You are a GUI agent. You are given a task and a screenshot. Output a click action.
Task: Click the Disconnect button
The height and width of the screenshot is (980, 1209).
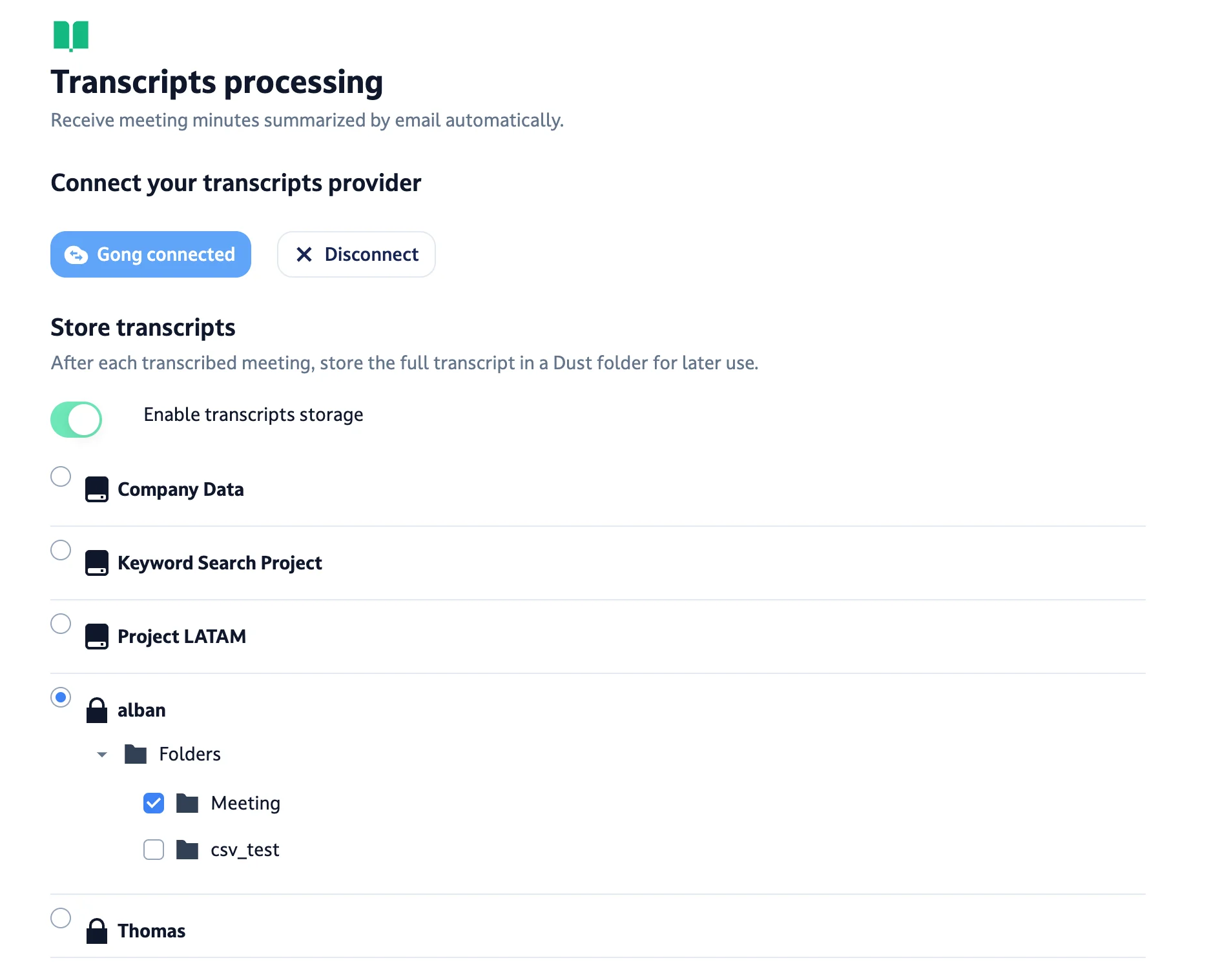click(x=356, y=254)
